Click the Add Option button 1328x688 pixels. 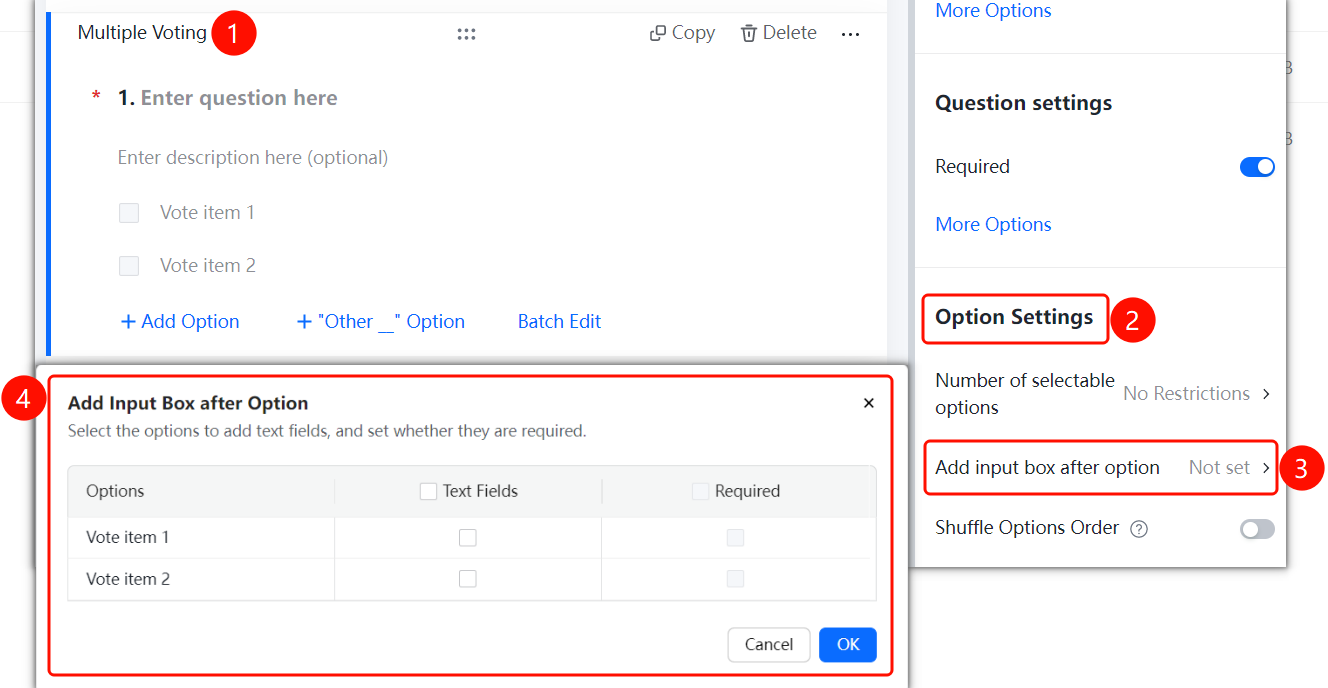pyautogui.click(x=180, y=322)
